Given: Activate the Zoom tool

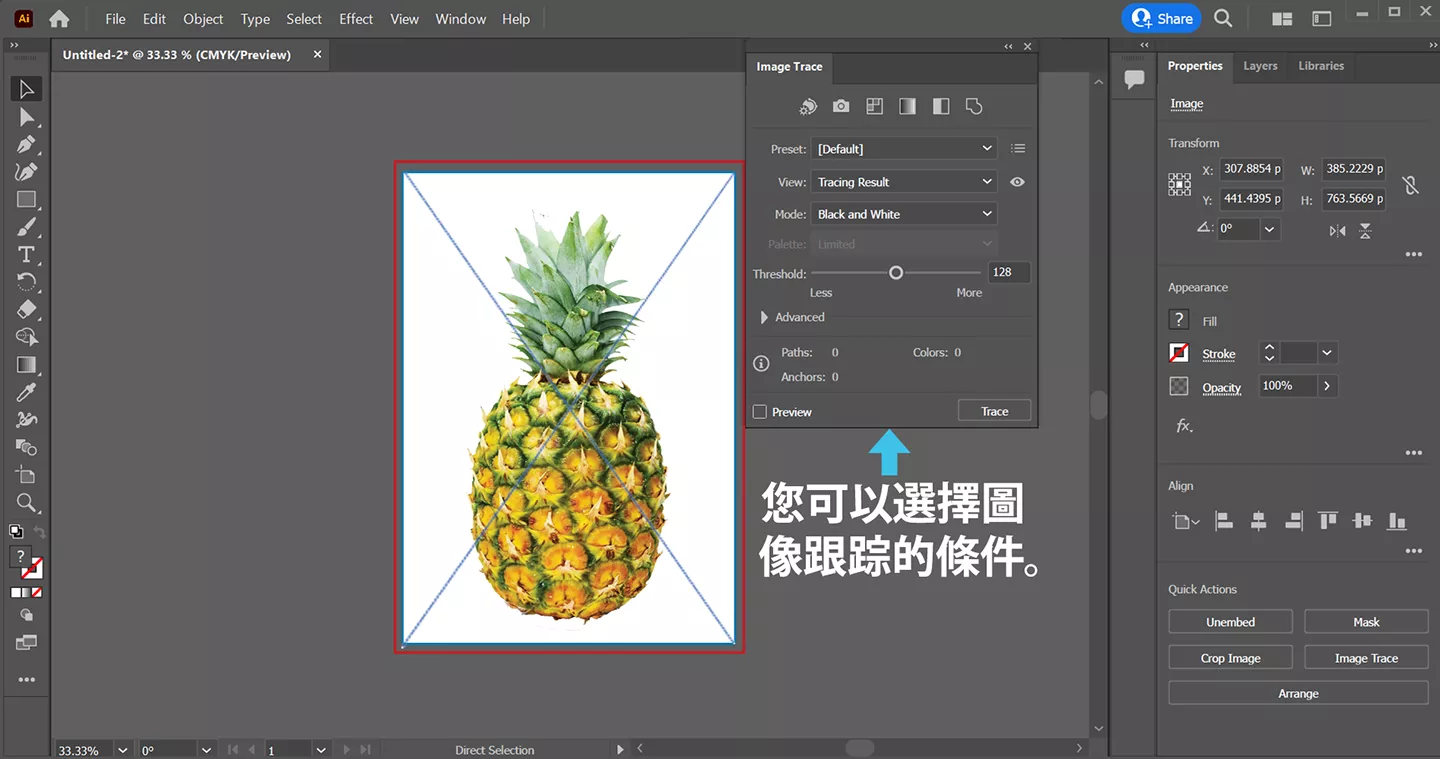Looking at the screenshot, I should (x=26, y=502).
